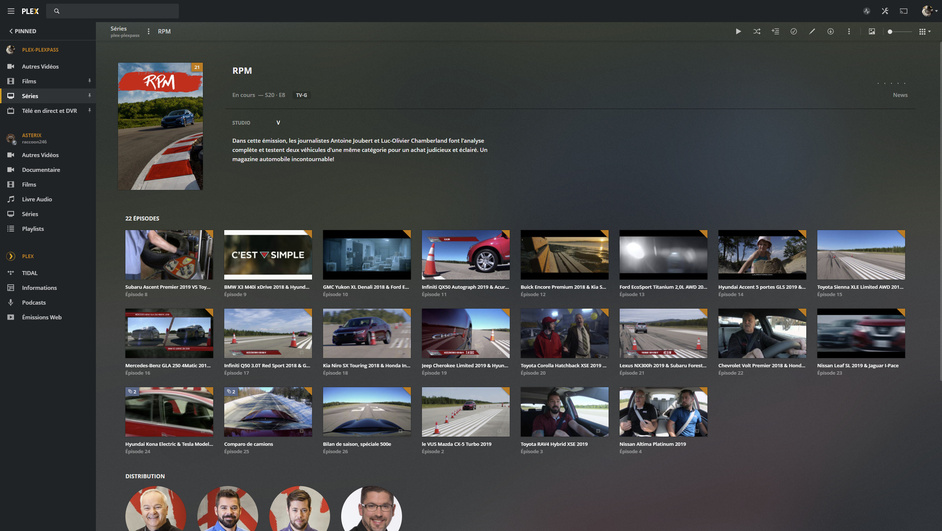The height and width of the screenshot is (531, 942).
Task: Open the Mercedes-Benz GLA 250 episode
Action: [x=169, y=333]
